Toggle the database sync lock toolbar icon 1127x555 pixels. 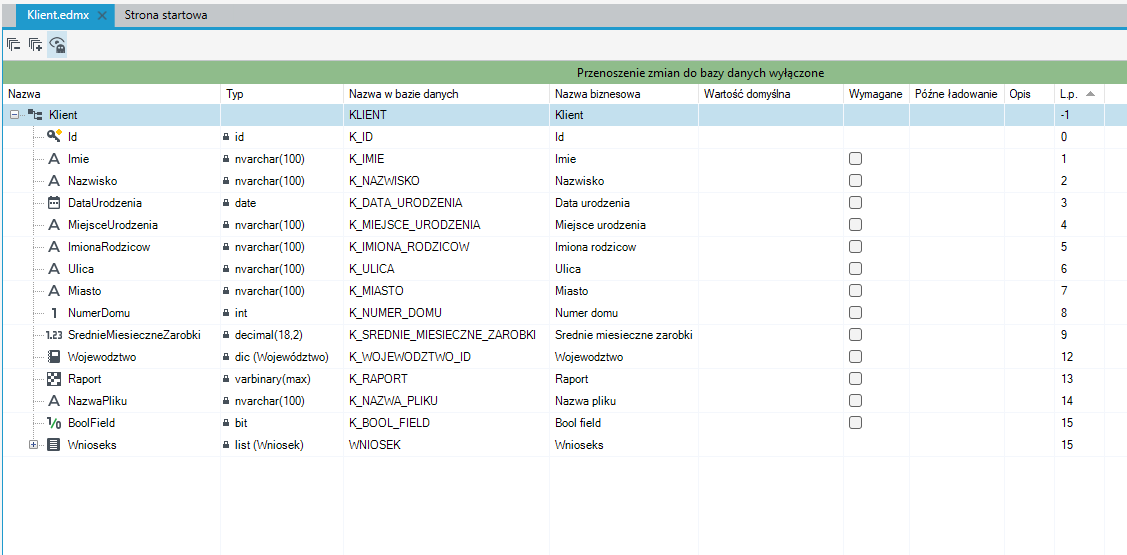[58, 45]
